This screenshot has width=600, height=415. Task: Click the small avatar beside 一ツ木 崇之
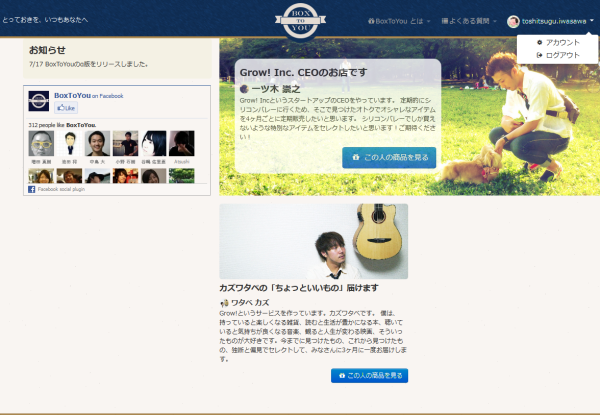(x=244, y=89)
